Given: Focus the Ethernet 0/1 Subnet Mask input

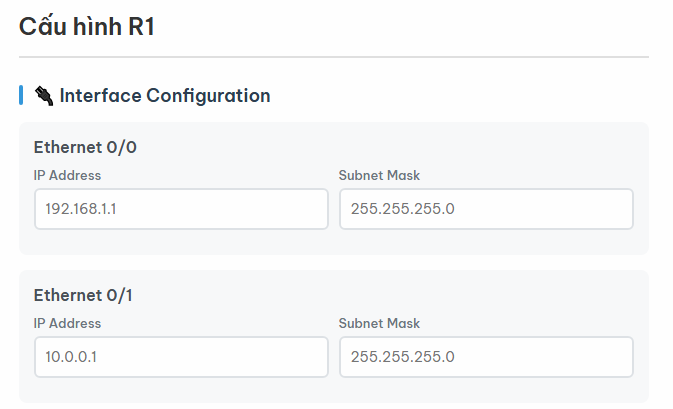Looking at the screenshot, I should [x=486, y=357].
